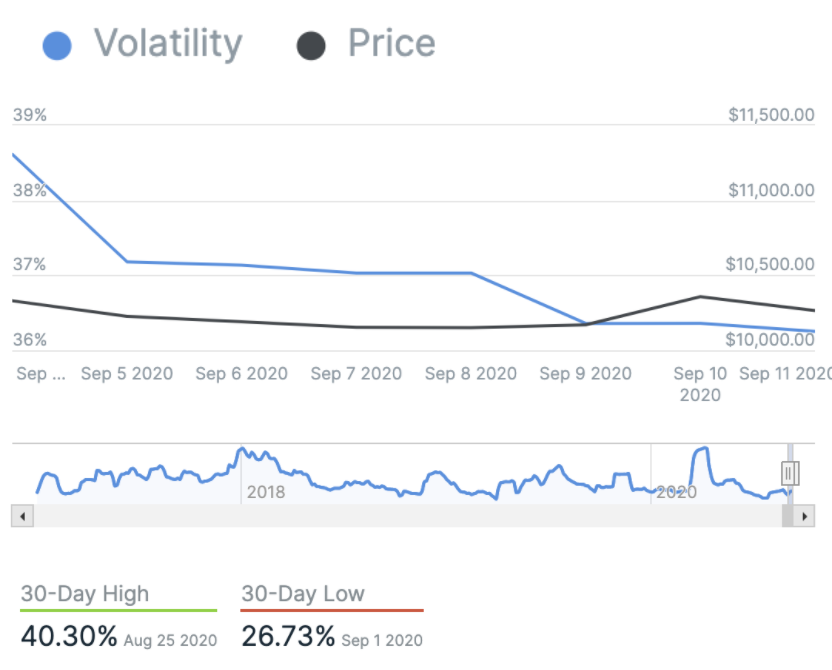Click the 26.73% low value
The image size is (832, 670).
pos(289,637)
